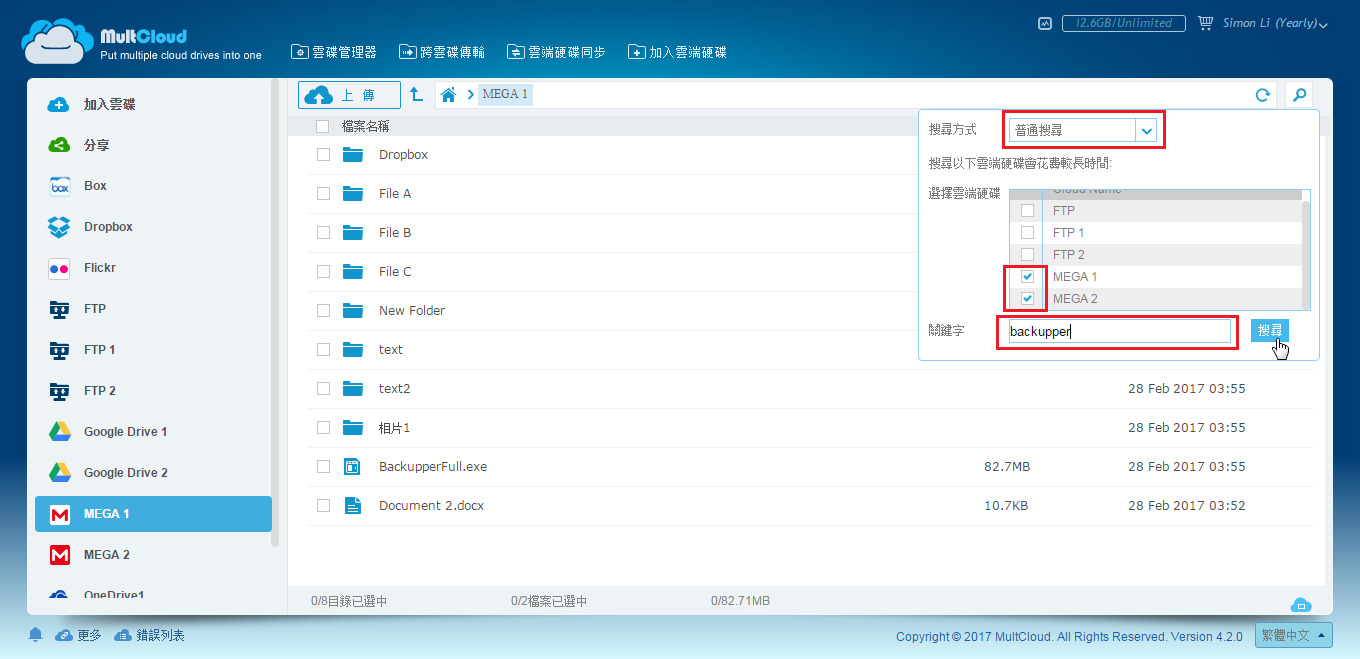Toggle select-all checkbox beside 檔案名稱
1360x659 pixels.
322,127
